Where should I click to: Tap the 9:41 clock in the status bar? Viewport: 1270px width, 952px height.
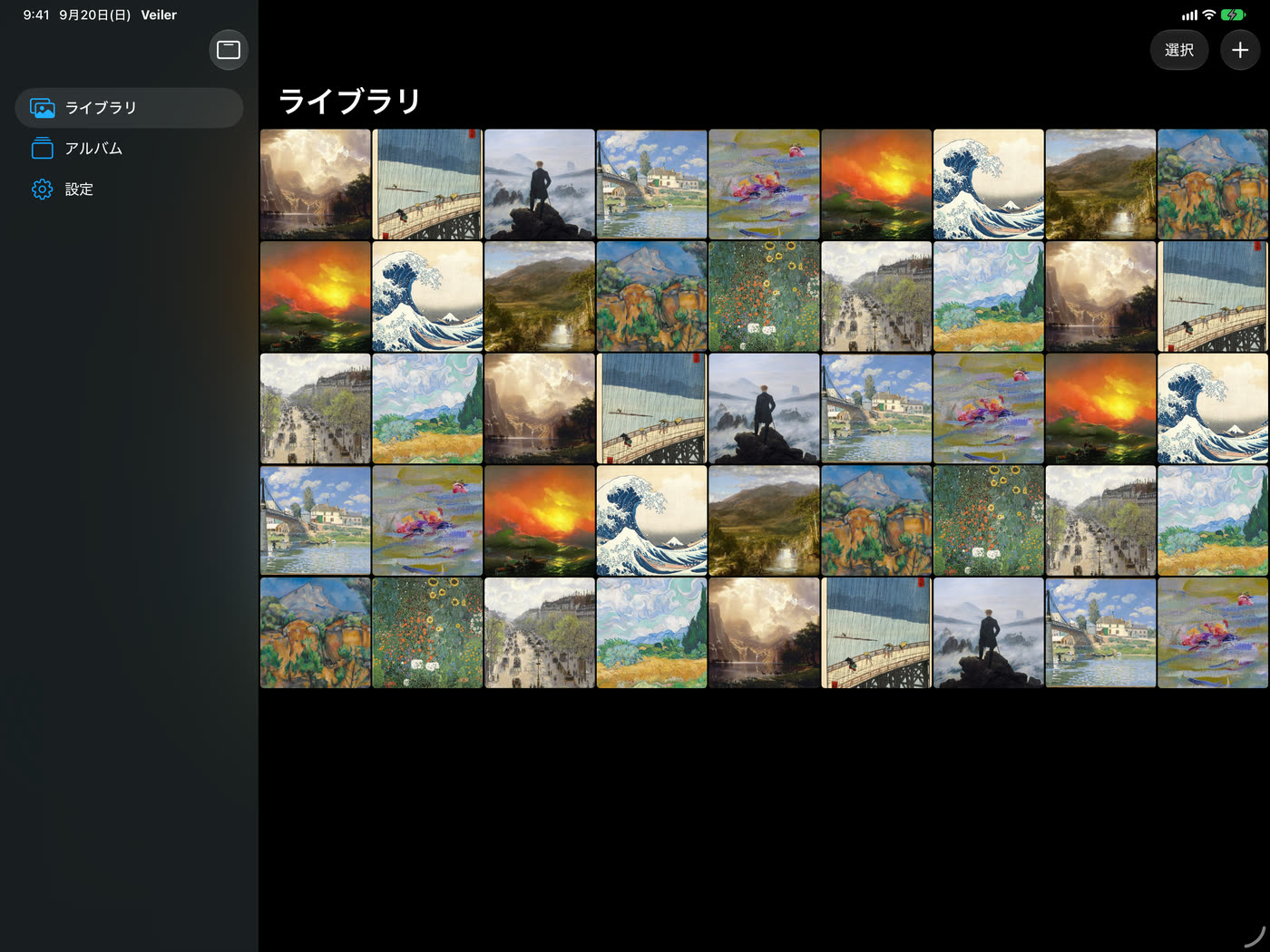(x=36, y=15)
